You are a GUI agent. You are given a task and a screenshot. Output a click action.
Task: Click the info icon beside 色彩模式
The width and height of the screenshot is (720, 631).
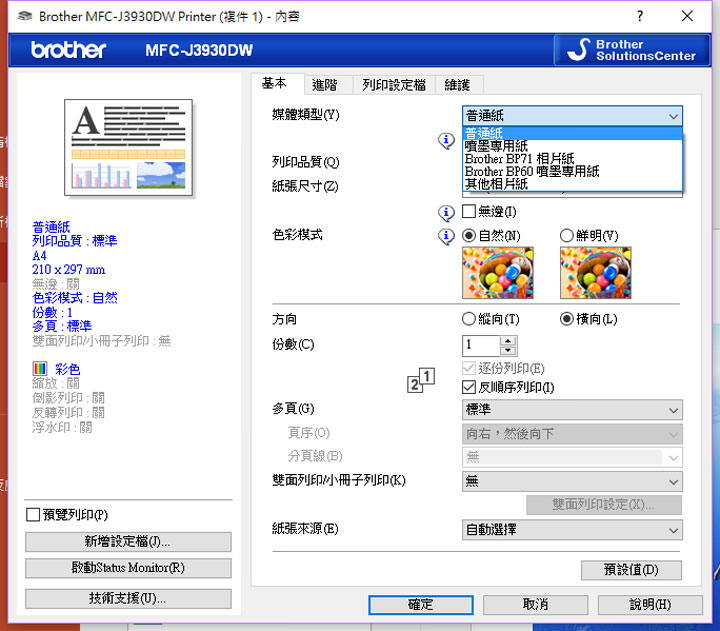coord(446,236)
